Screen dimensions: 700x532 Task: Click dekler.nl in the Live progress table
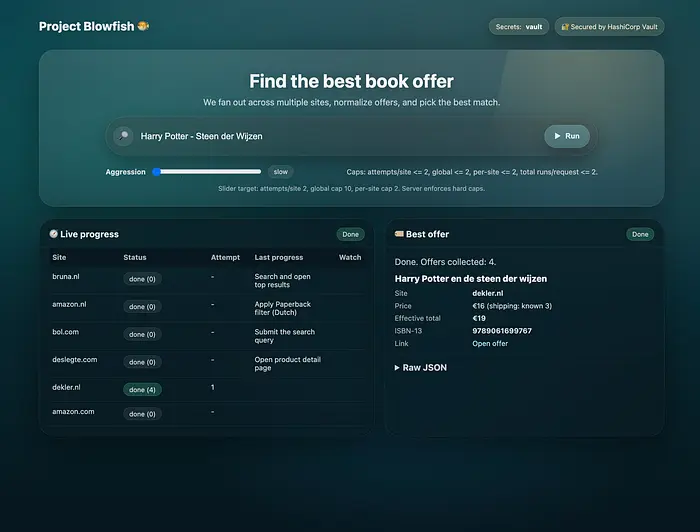tap(66, 387)
